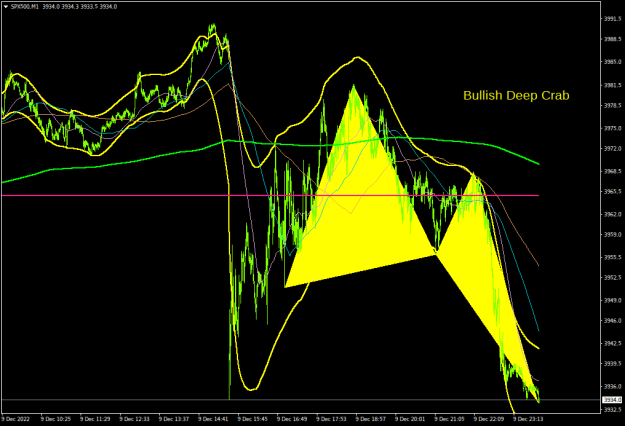The image size is (625, 426).
Task: Select the magenta horizontal line
Action: point(270,196)
